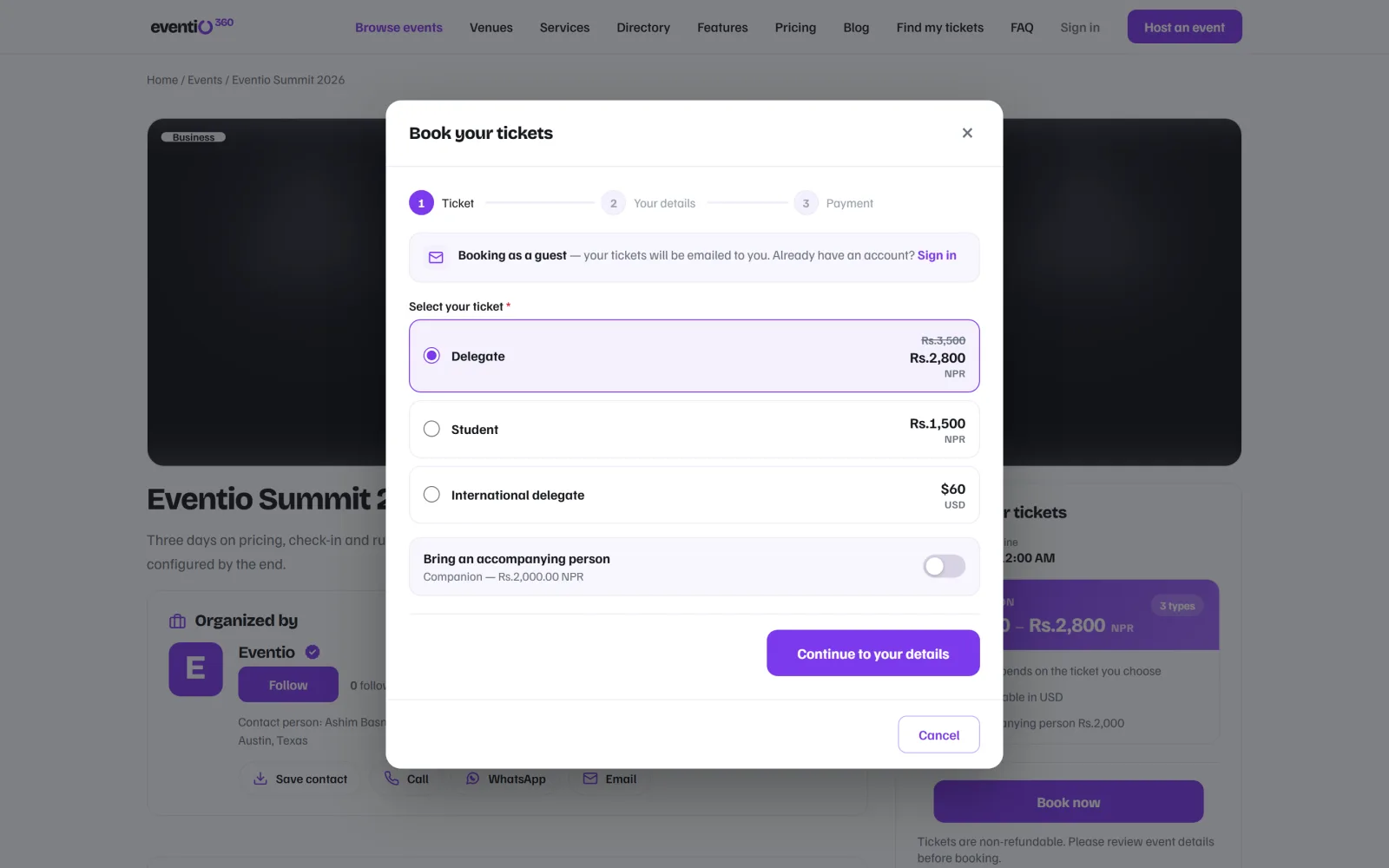Viewport: 1389px width, 868px height.
Task: Click the 3 types badge
Action: click(1177, 606)
